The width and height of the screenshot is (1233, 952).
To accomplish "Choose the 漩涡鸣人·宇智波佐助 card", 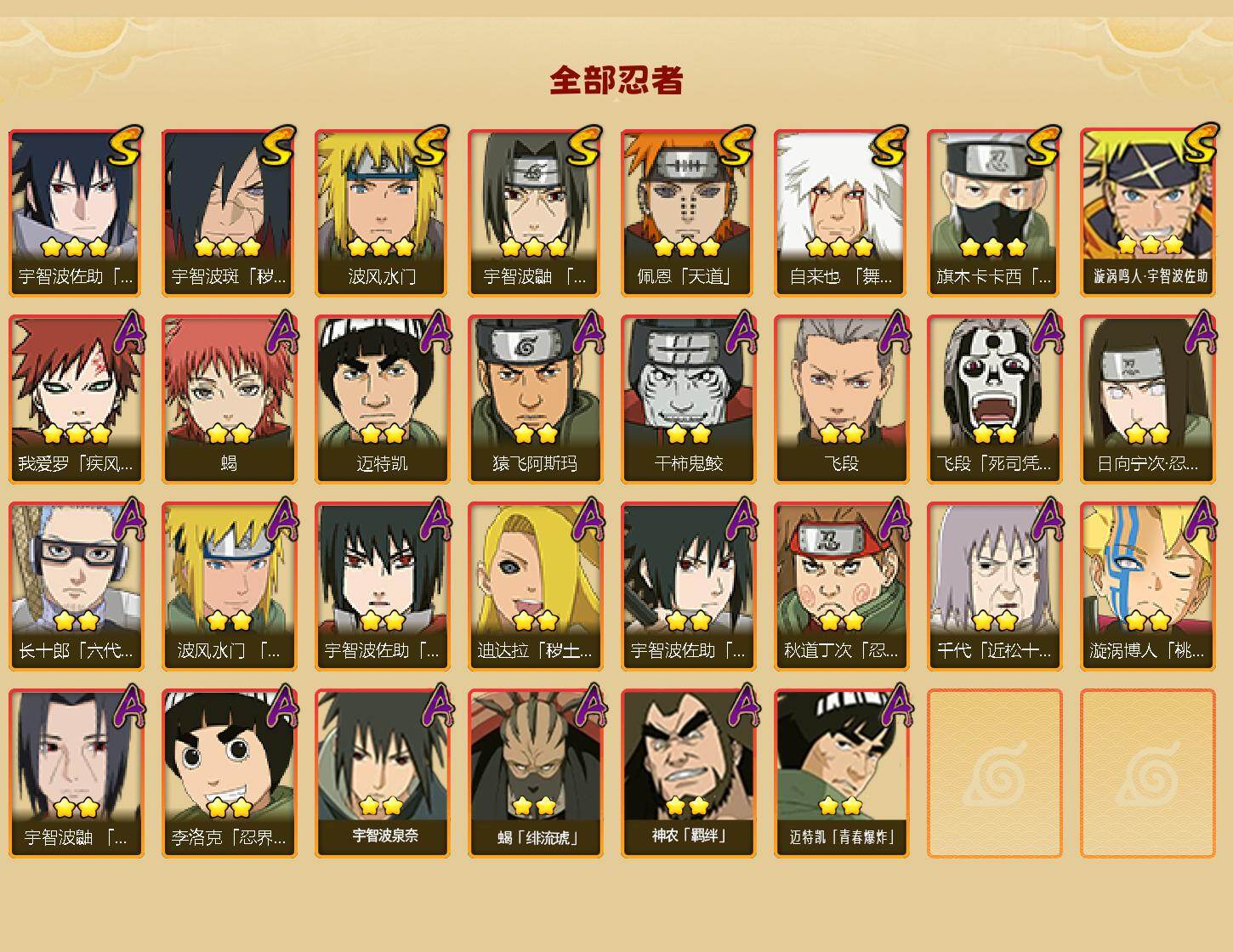I will 1148,212.
